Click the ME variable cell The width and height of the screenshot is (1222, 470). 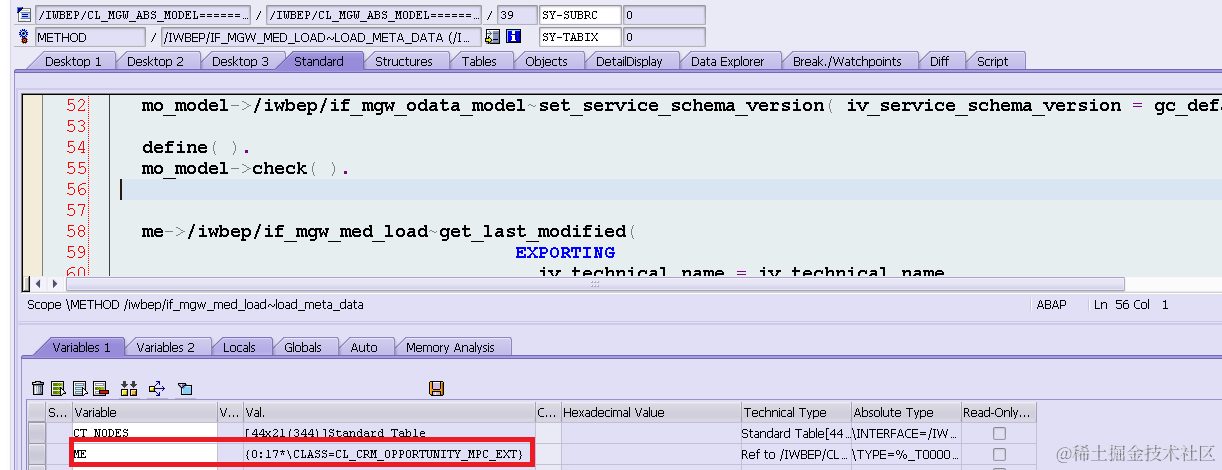pos(143,454)
